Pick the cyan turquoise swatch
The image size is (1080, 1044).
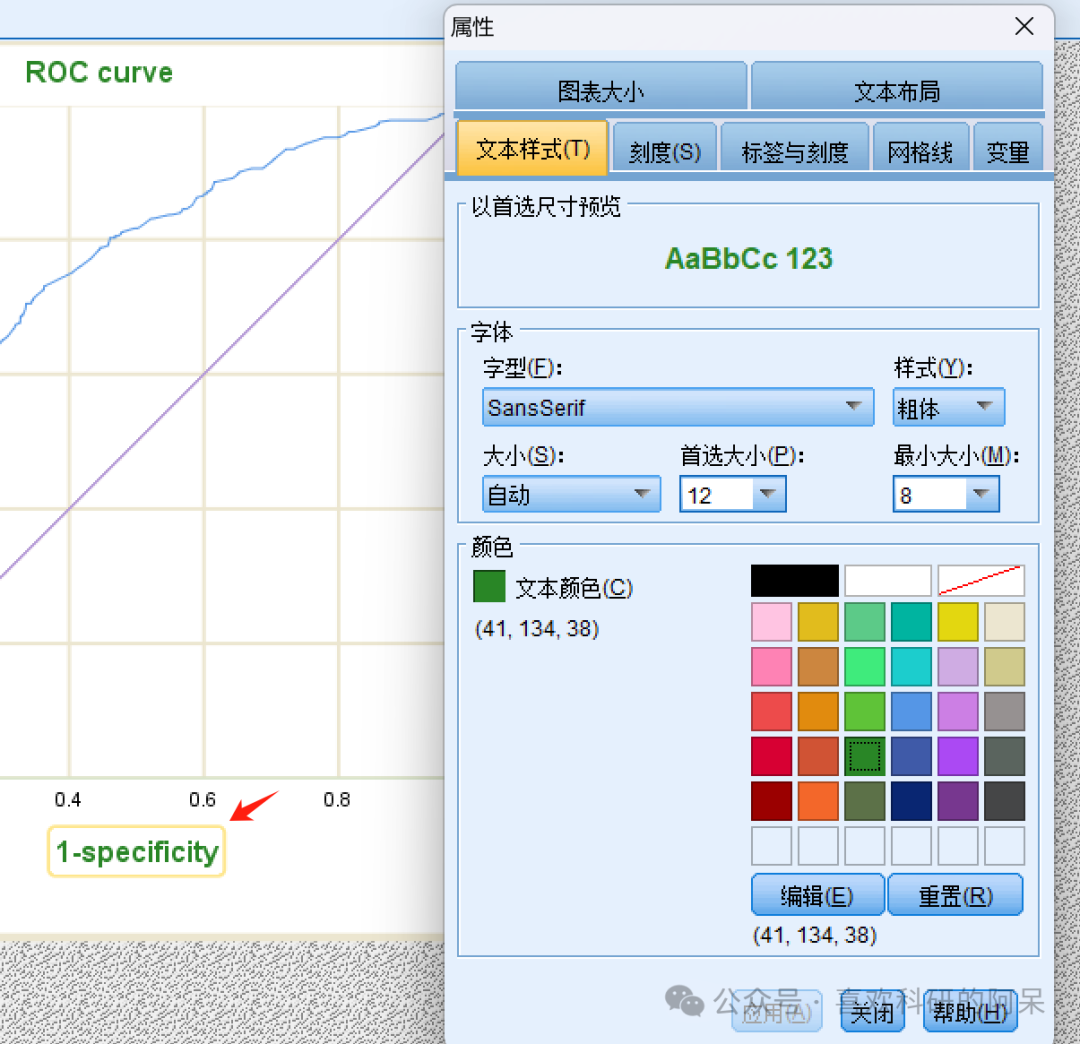(x=911, y=666)
